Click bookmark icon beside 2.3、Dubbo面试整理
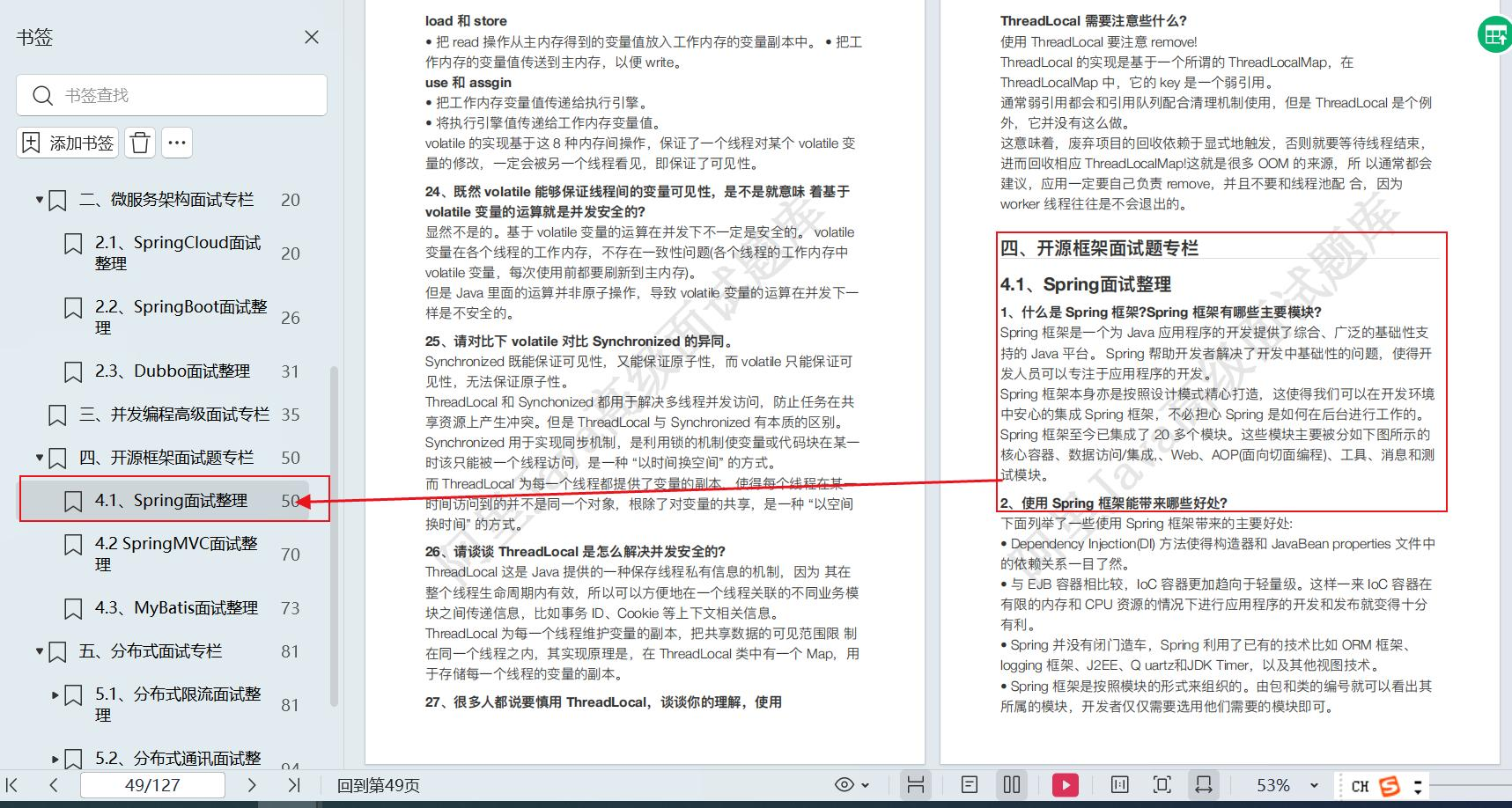Viewport: 1512px width, 808px height. click(74, 371)
